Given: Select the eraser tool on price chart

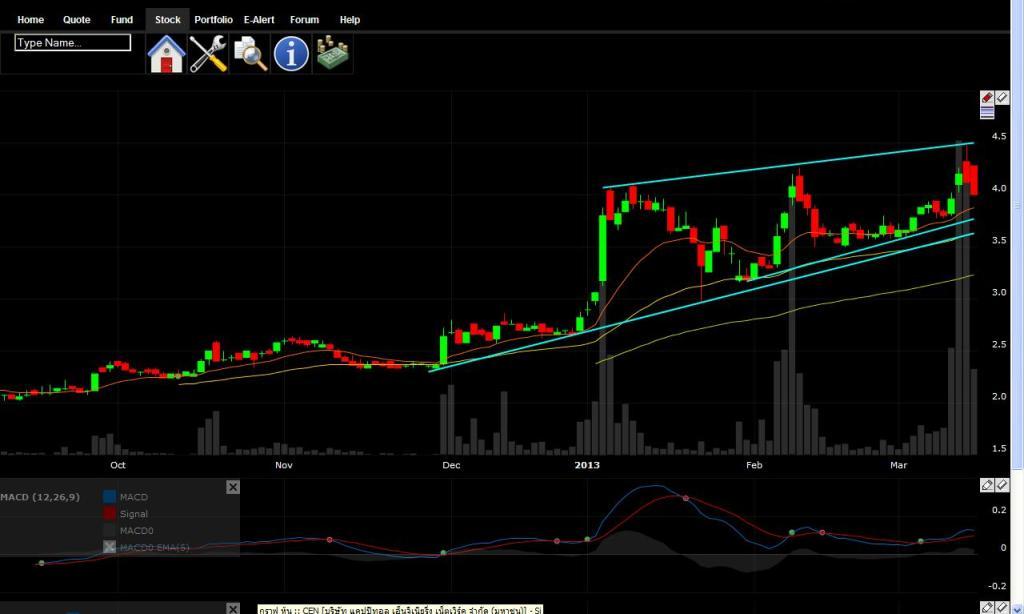Looking at the screenshot, I should [x=1002, y=98].
